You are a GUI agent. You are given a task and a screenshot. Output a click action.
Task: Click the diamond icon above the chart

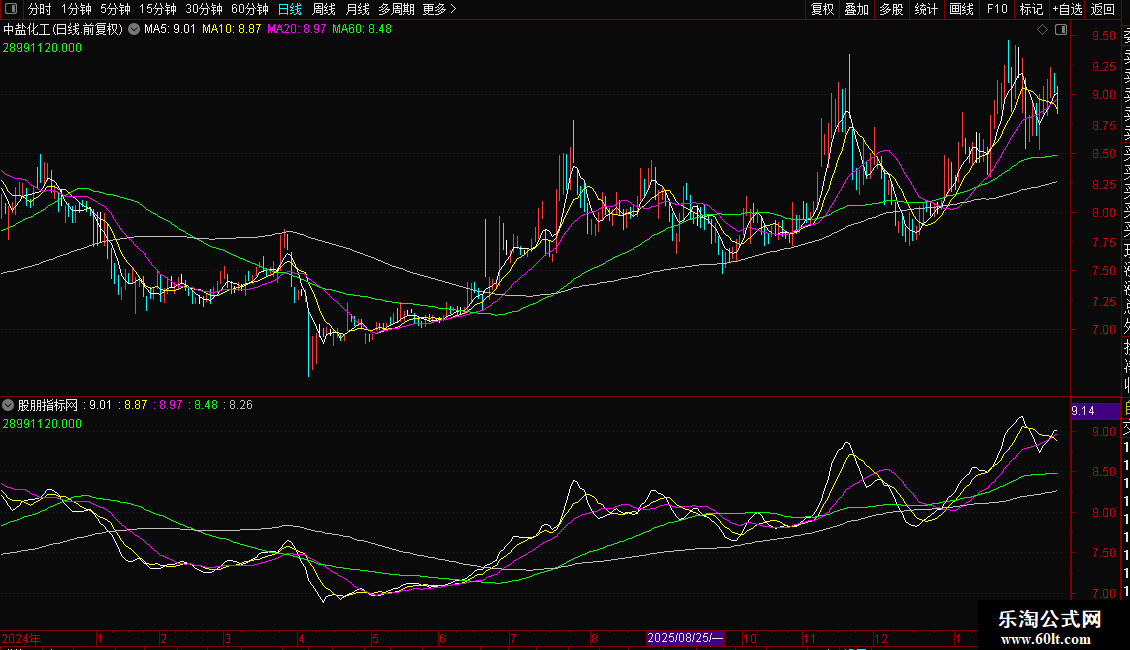tap(1042, 30)
